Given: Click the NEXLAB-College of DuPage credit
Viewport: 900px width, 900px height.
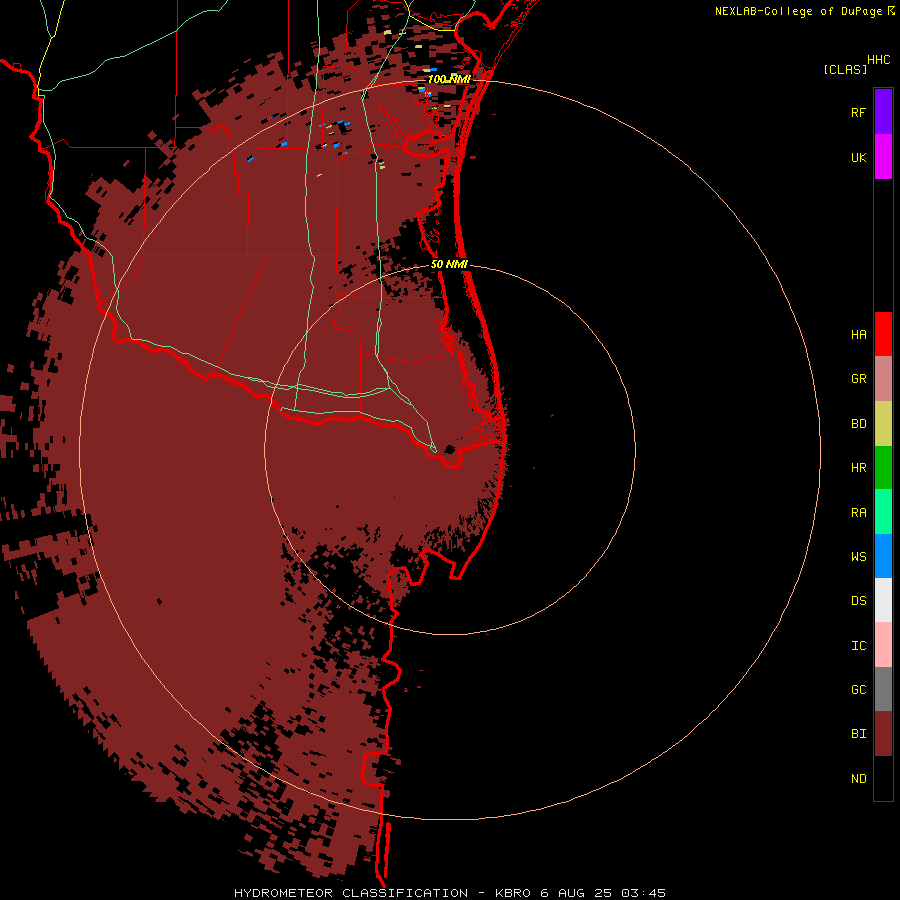Looking at the screenshot, I should [x=799, y=11].
